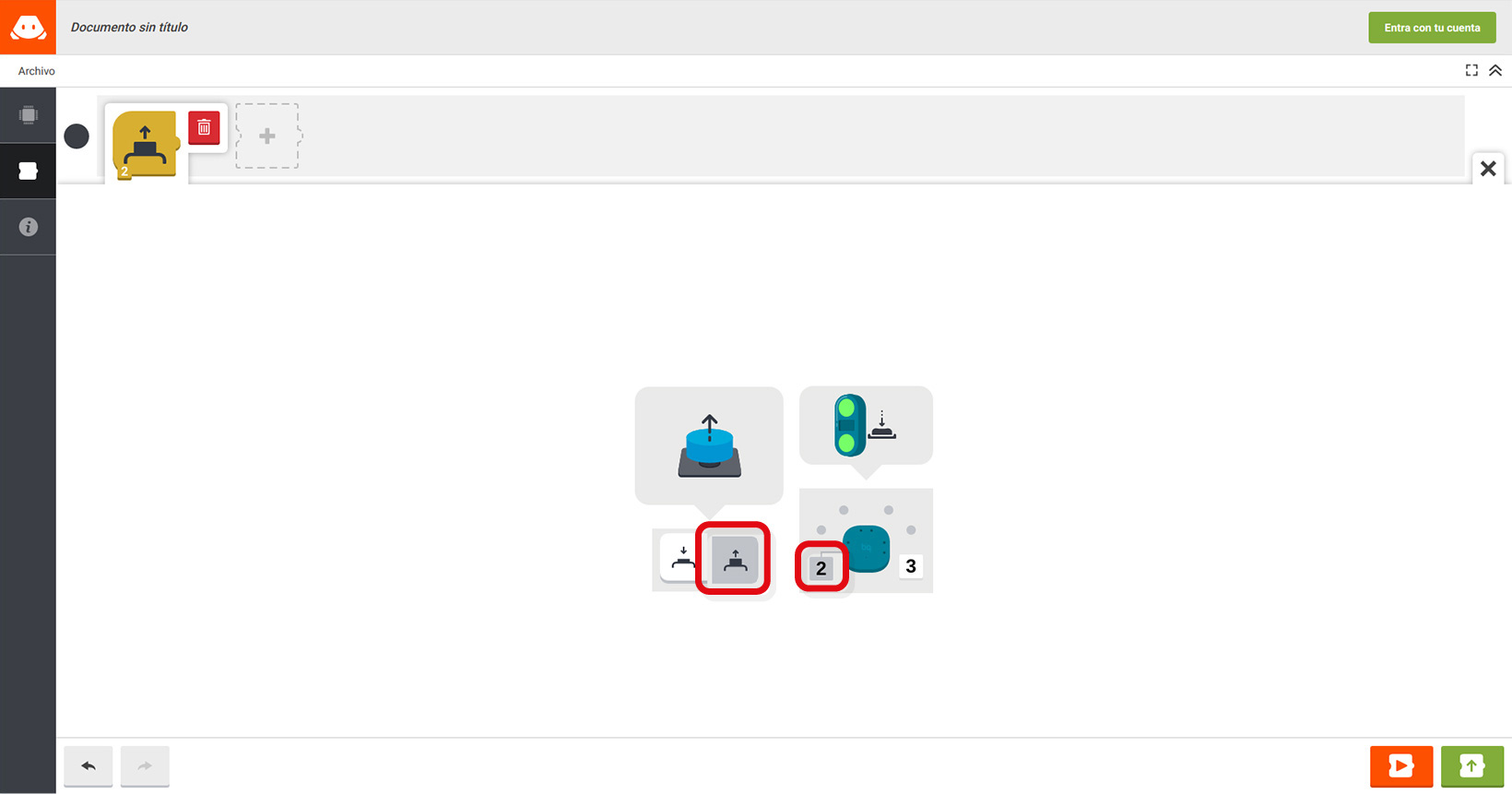Click the orange robot logo icon
This screenshot has height=794, width=1512.
[x=28, y=27]
